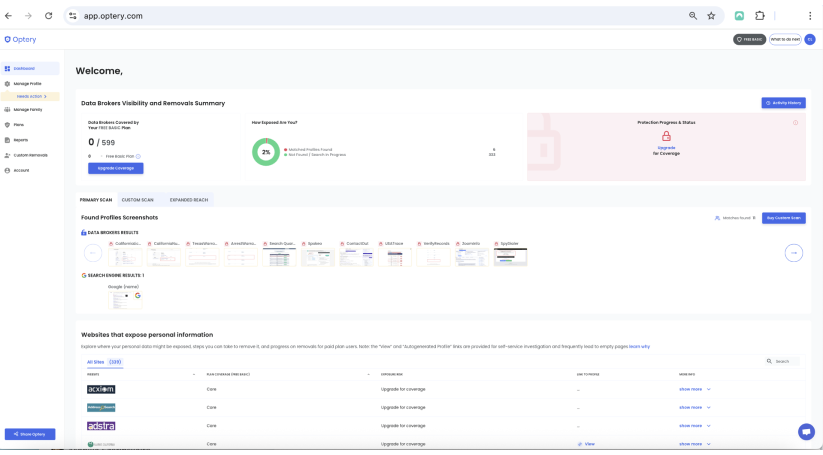Open the VerifyRecords screenshot thumbnail
The height and width of the screenshot is (455, 823).
[x=434, y=257]
